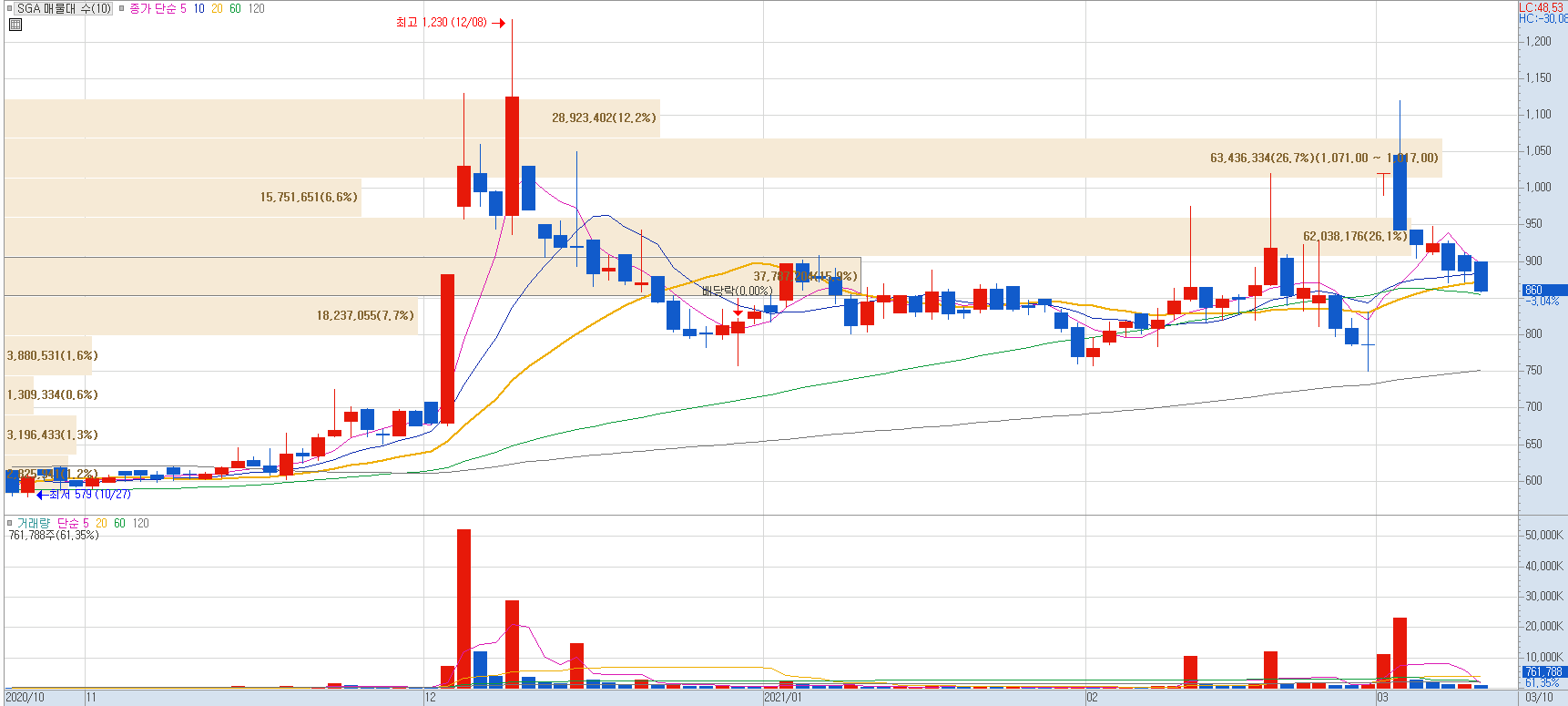Click the price 120-day moving average label
The width and height of the screenshot is (1568, 706).
[256, 8]
